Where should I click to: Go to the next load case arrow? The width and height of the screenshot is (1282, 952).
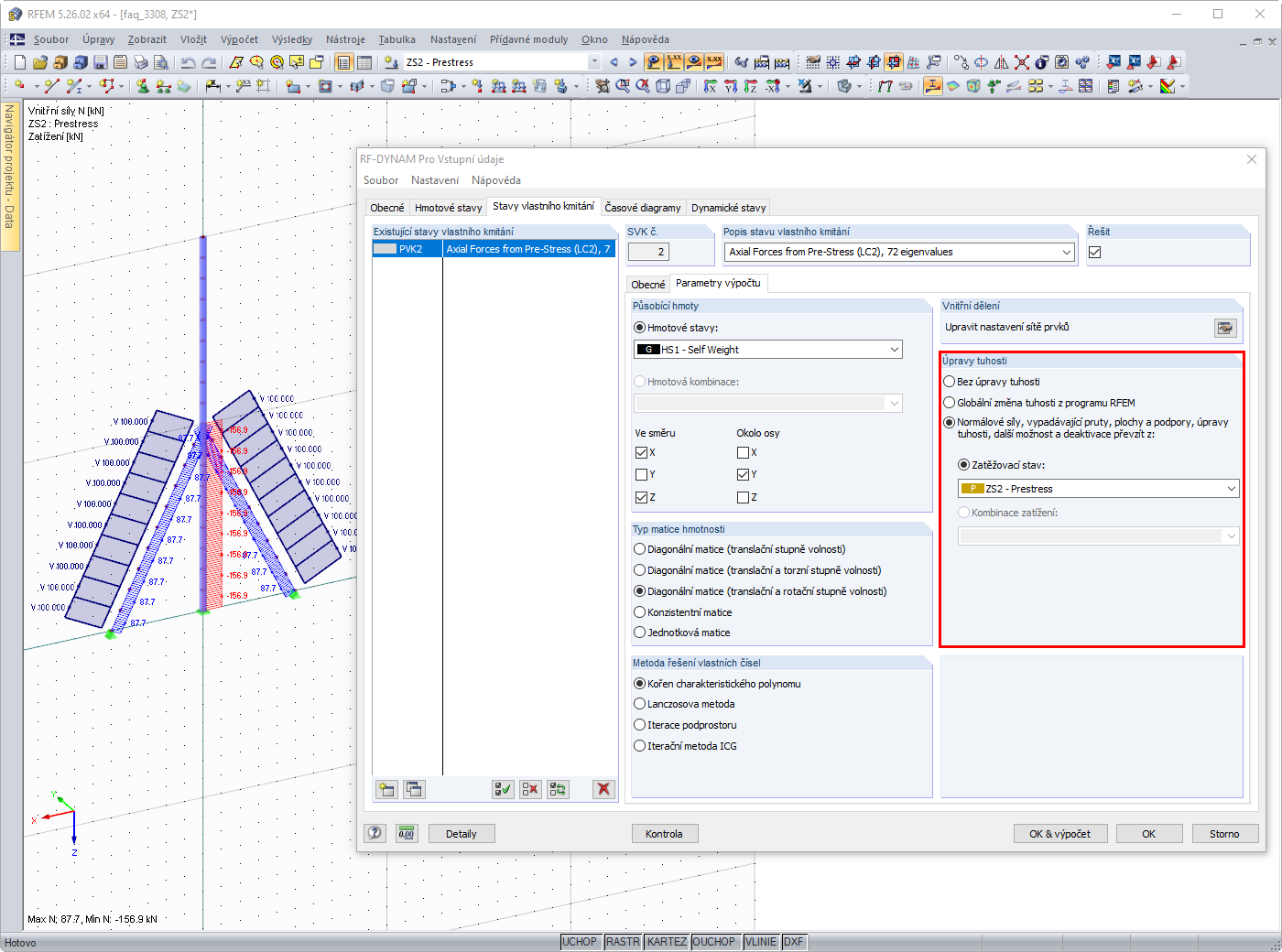632,62
